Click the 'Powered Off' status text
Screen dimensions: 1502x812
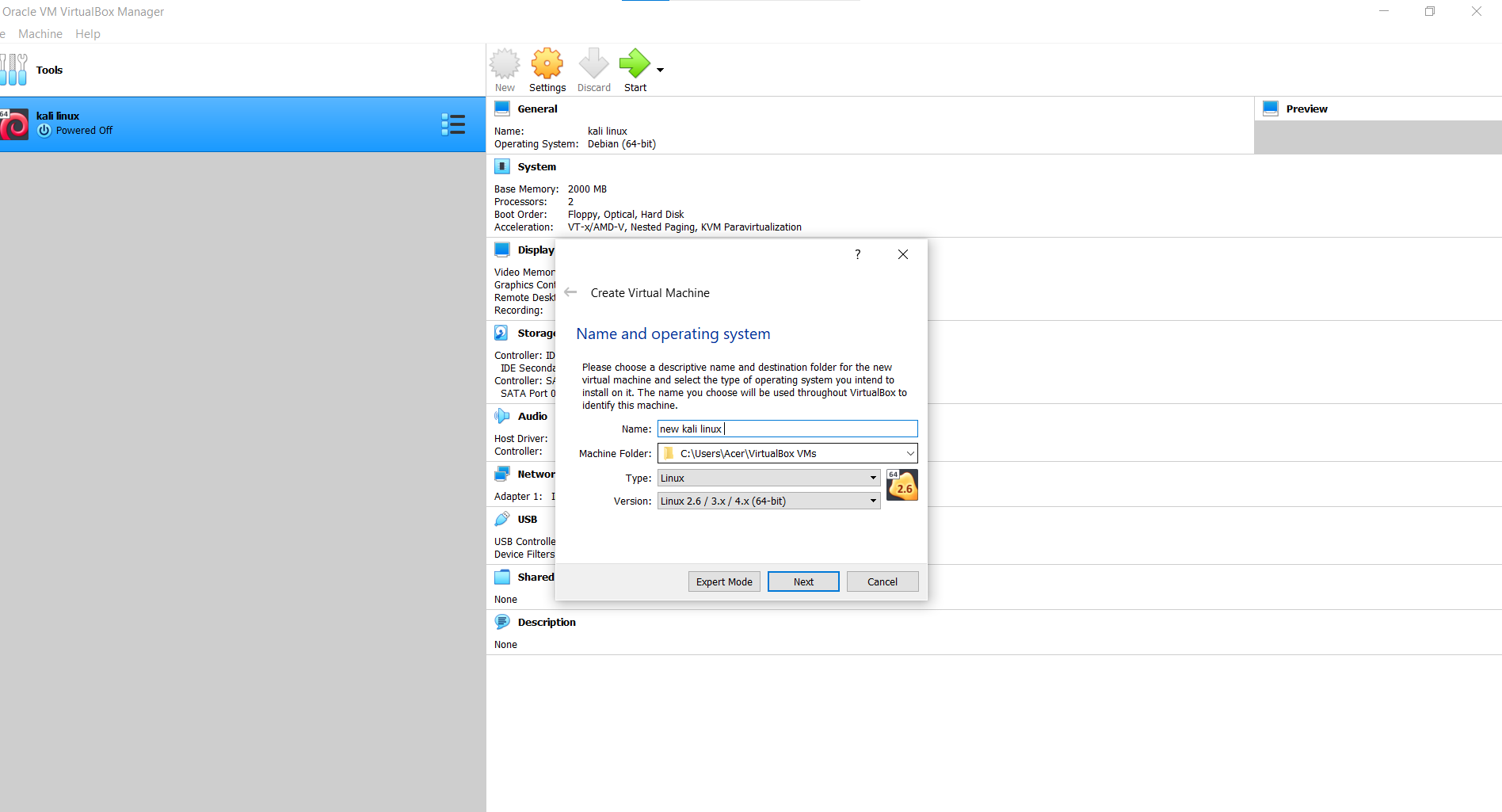(84, 131)
